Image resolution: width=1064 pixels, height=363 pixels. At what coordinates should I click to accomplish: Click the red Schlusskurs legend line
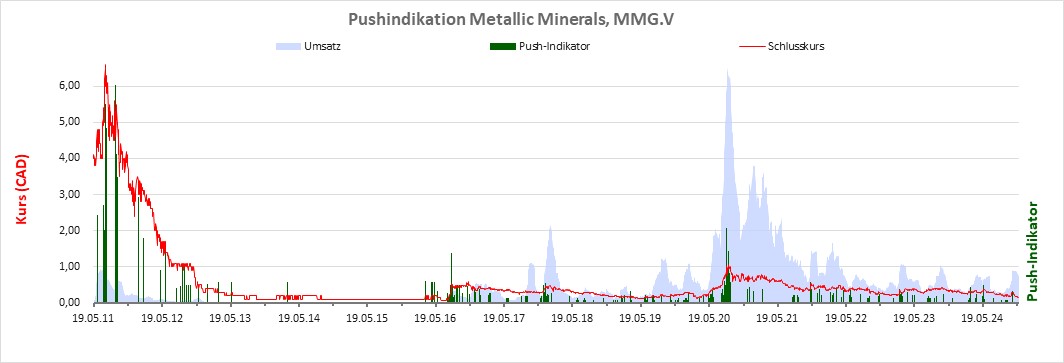[751, 47]
